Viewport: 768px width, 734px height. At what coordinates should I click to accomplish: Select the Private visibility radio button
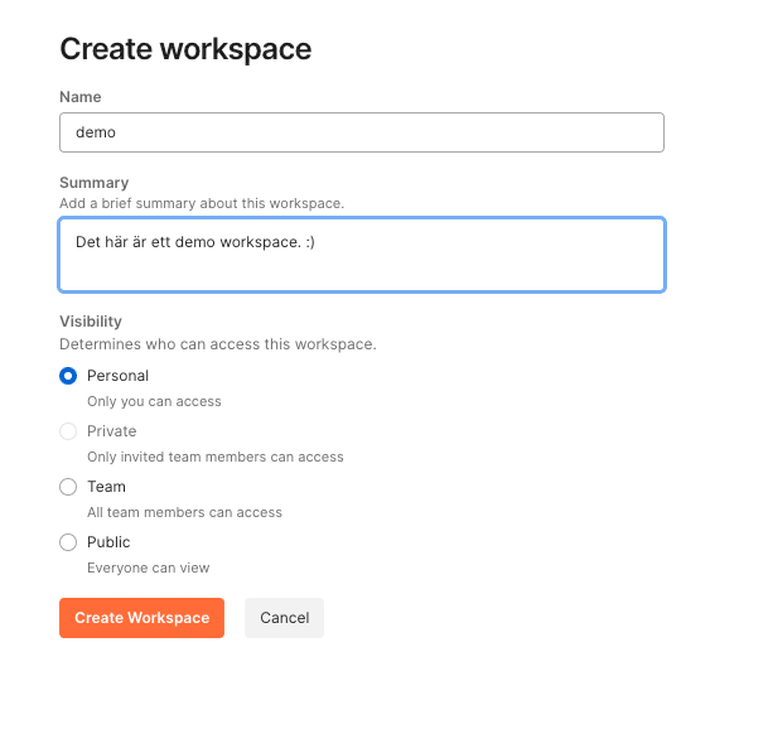tap(68, 431)
